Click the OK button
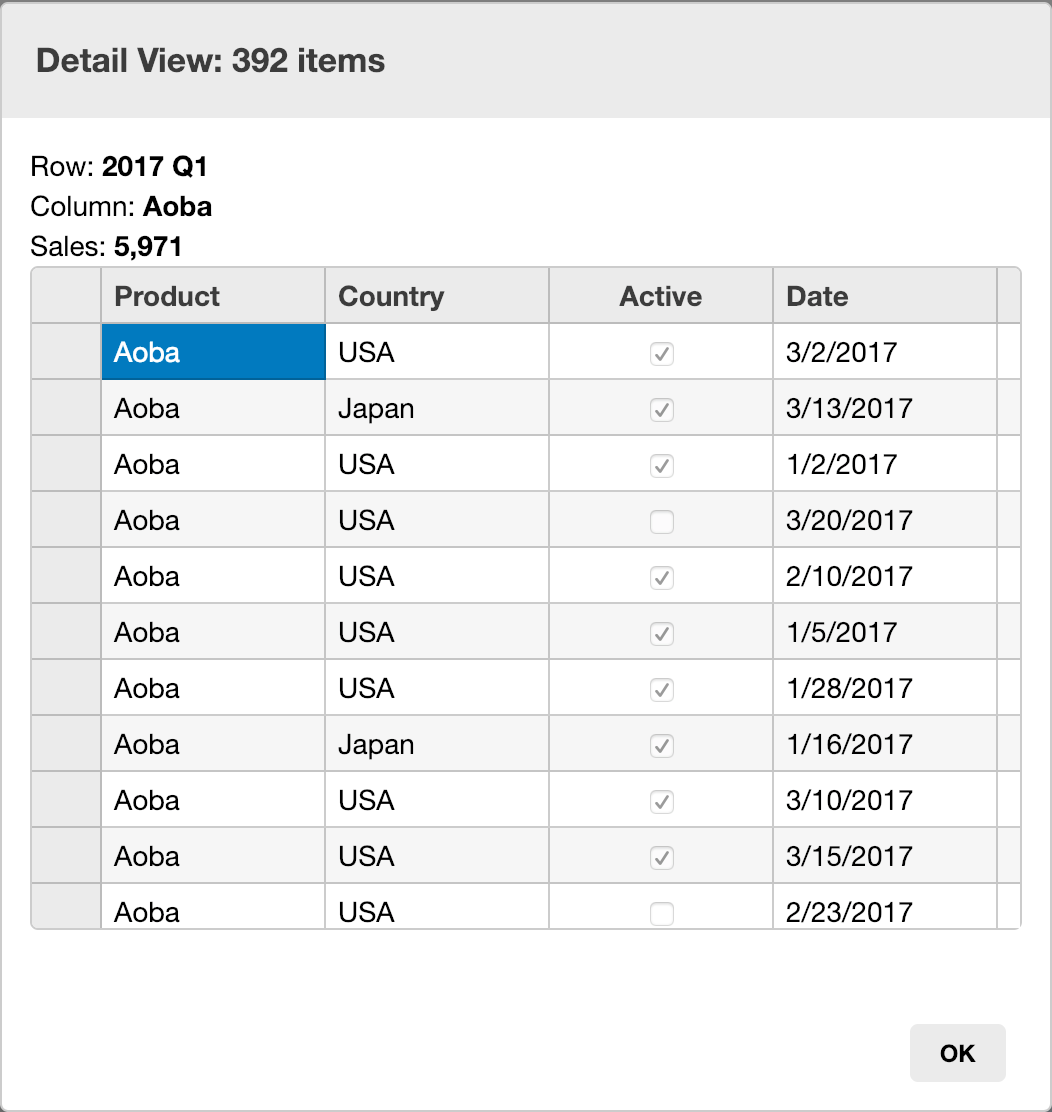The width and height of the screenshot is (1052, 1112). point(957,1053)
